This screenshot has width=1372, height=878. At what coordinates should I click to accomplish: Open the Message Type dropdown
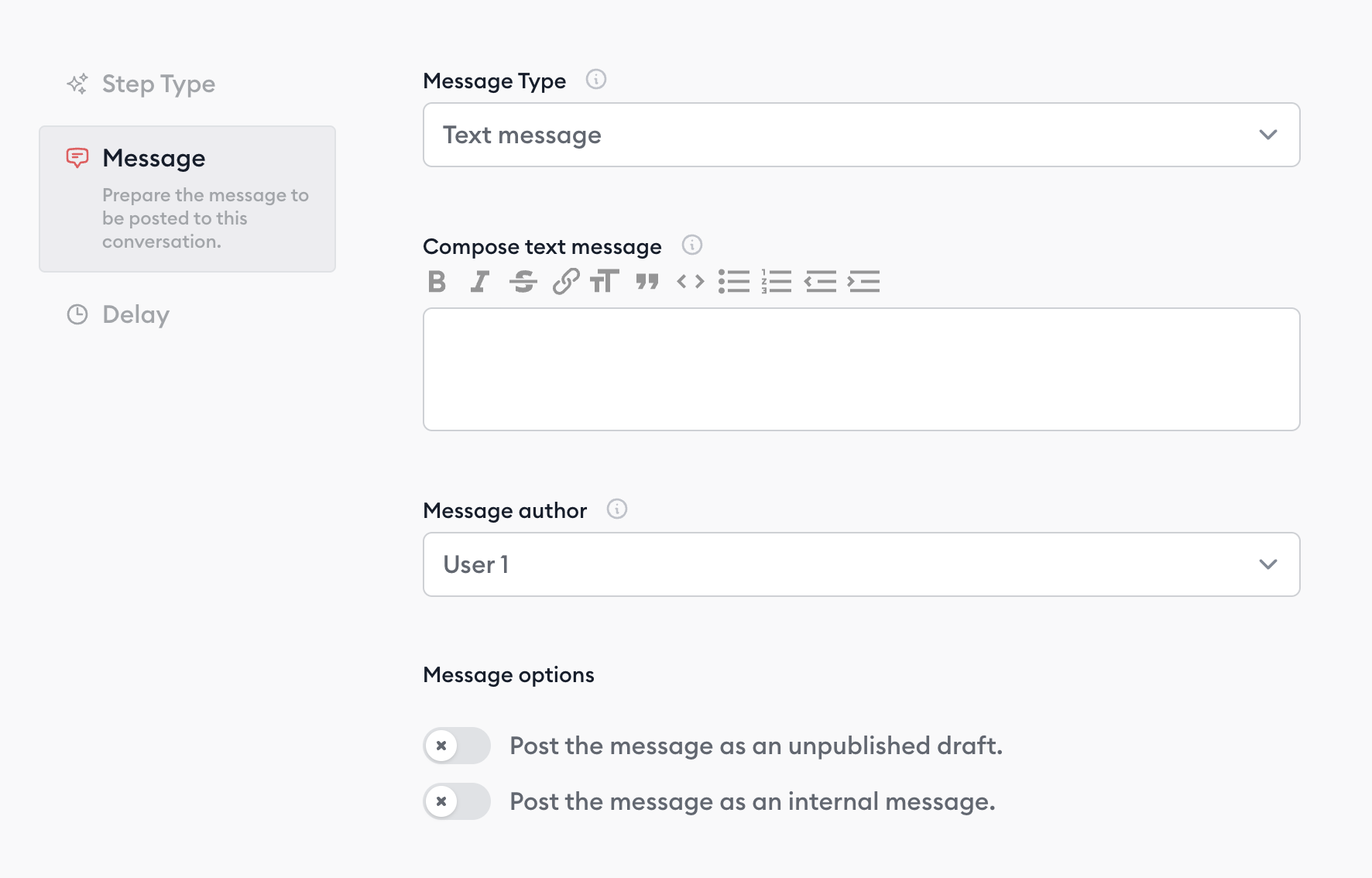(x=861, y=135)
